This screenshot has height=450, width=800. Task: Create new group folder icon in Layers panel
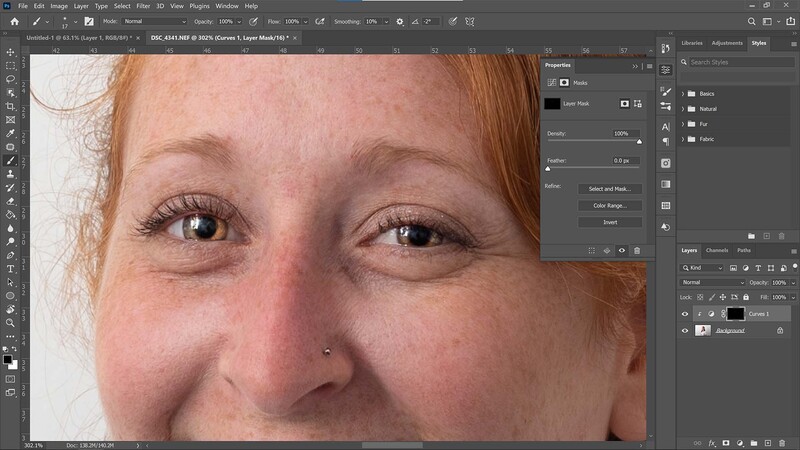[754, 443]
